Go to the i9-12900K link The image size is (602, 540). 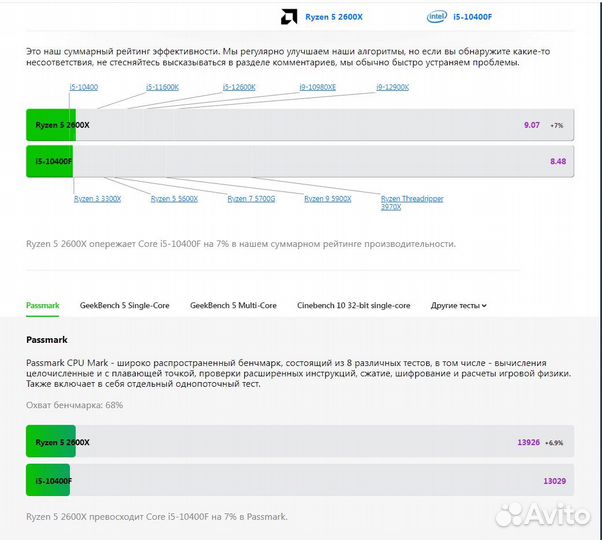tap(392, 87)
